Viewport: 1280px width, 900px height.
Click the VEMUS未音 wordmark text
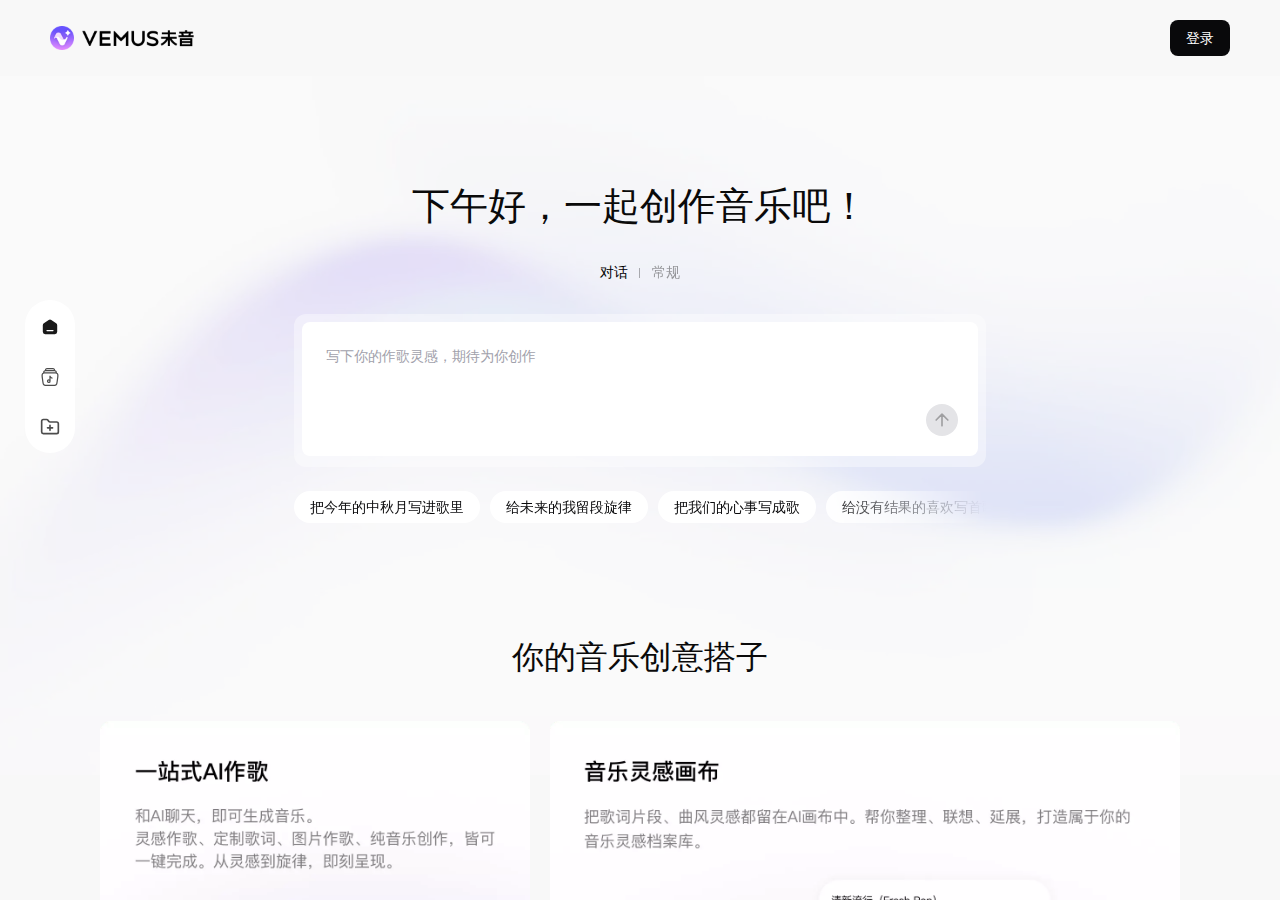[x=138, y=38]
